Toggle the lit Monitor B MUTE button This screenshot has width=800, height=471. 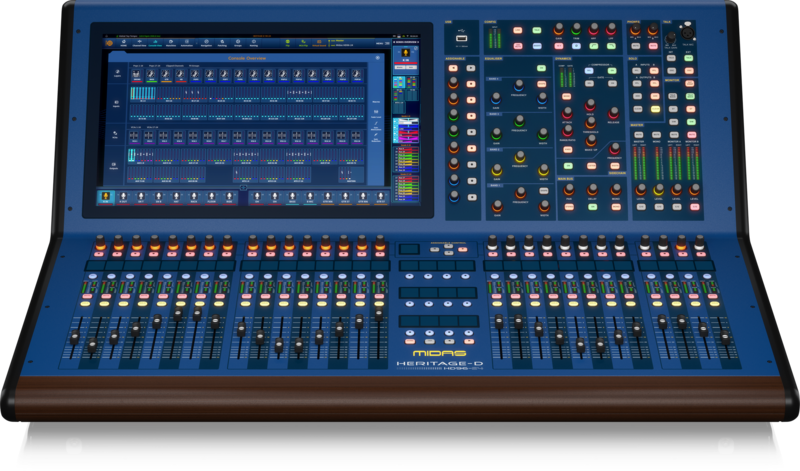point(691,135)
